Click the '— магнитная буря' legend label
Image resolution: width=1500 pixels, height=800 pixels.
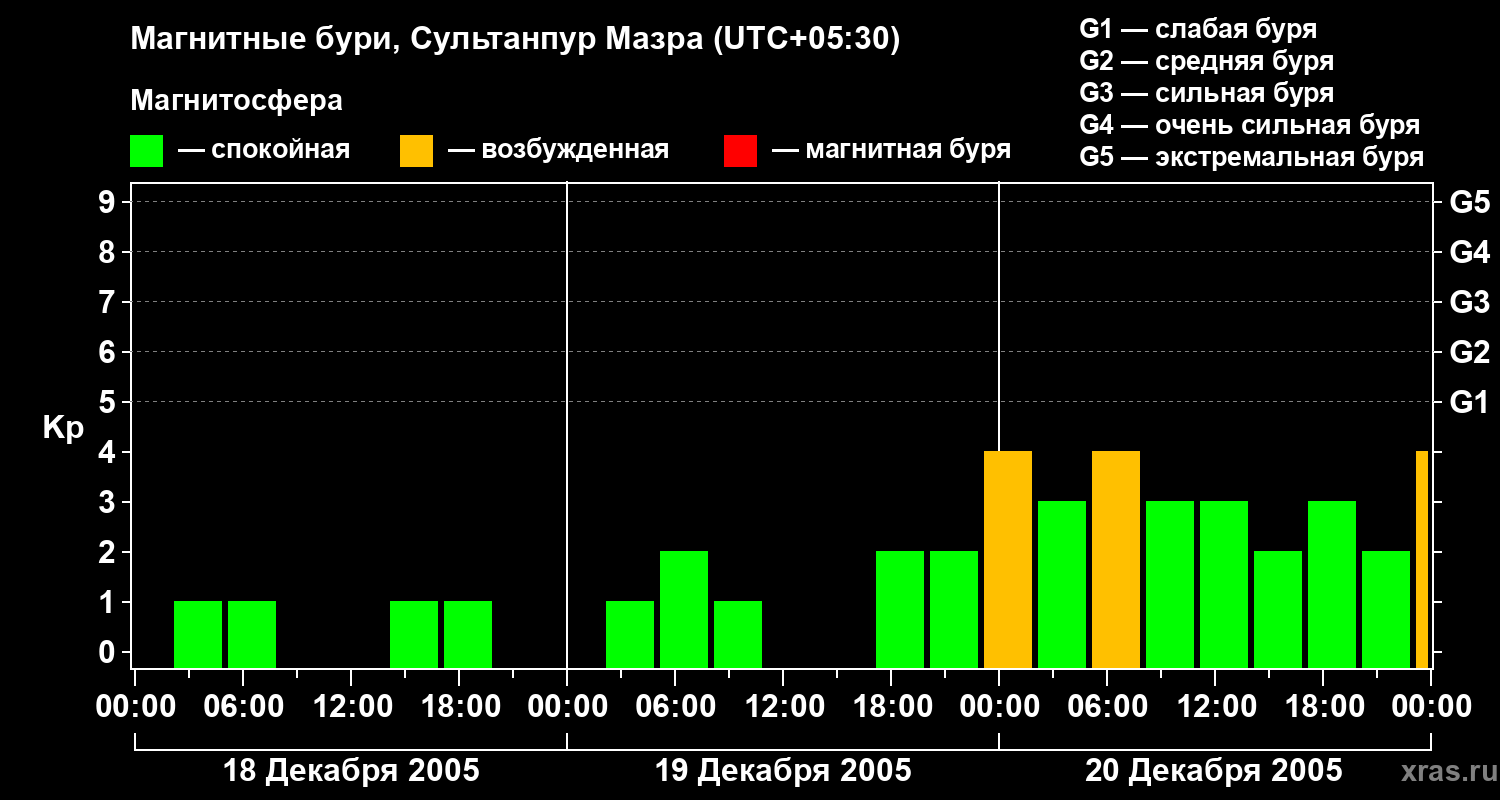tap(891, 150)
